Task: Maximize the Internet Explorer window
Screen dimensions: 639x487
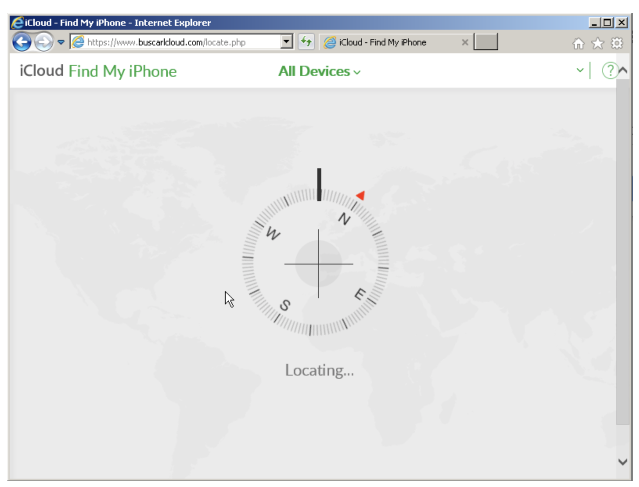Action: tap(608, 23)
